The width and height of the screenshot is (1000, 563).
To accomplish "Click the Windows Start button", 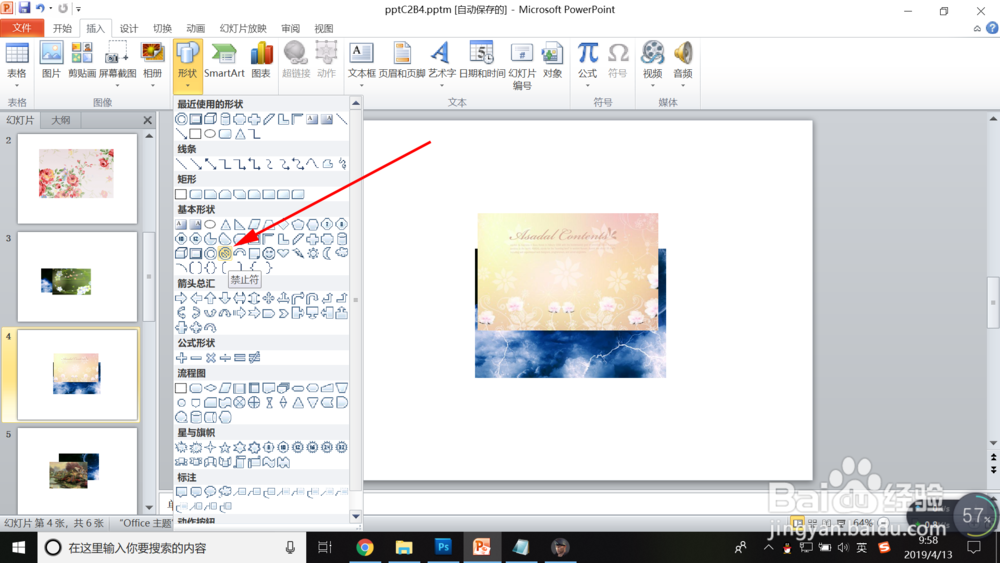I will (18, 547).
